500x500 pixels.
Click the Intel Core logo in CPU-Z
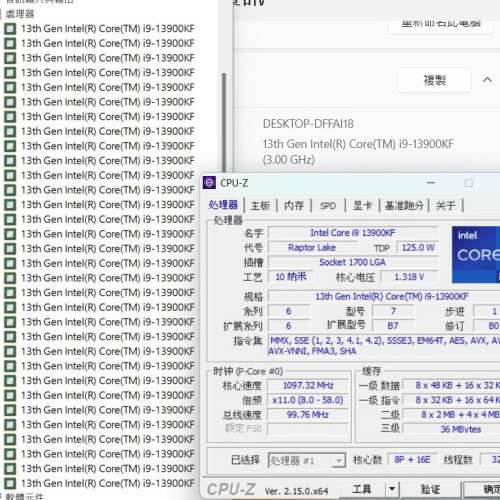(476, 255)
